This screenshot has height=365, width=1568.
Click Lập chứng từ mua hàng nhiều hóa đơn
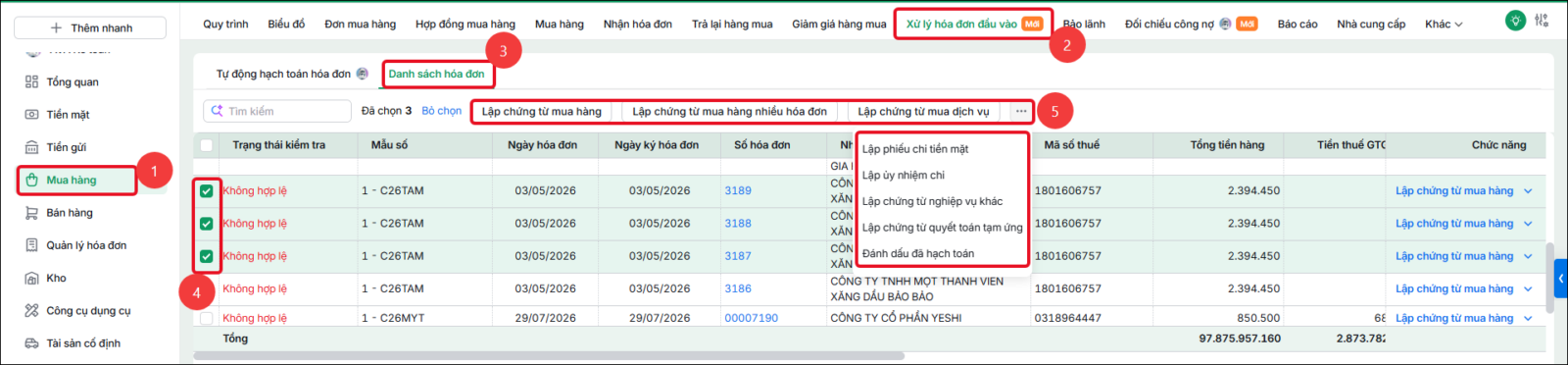tap(729, 111)
